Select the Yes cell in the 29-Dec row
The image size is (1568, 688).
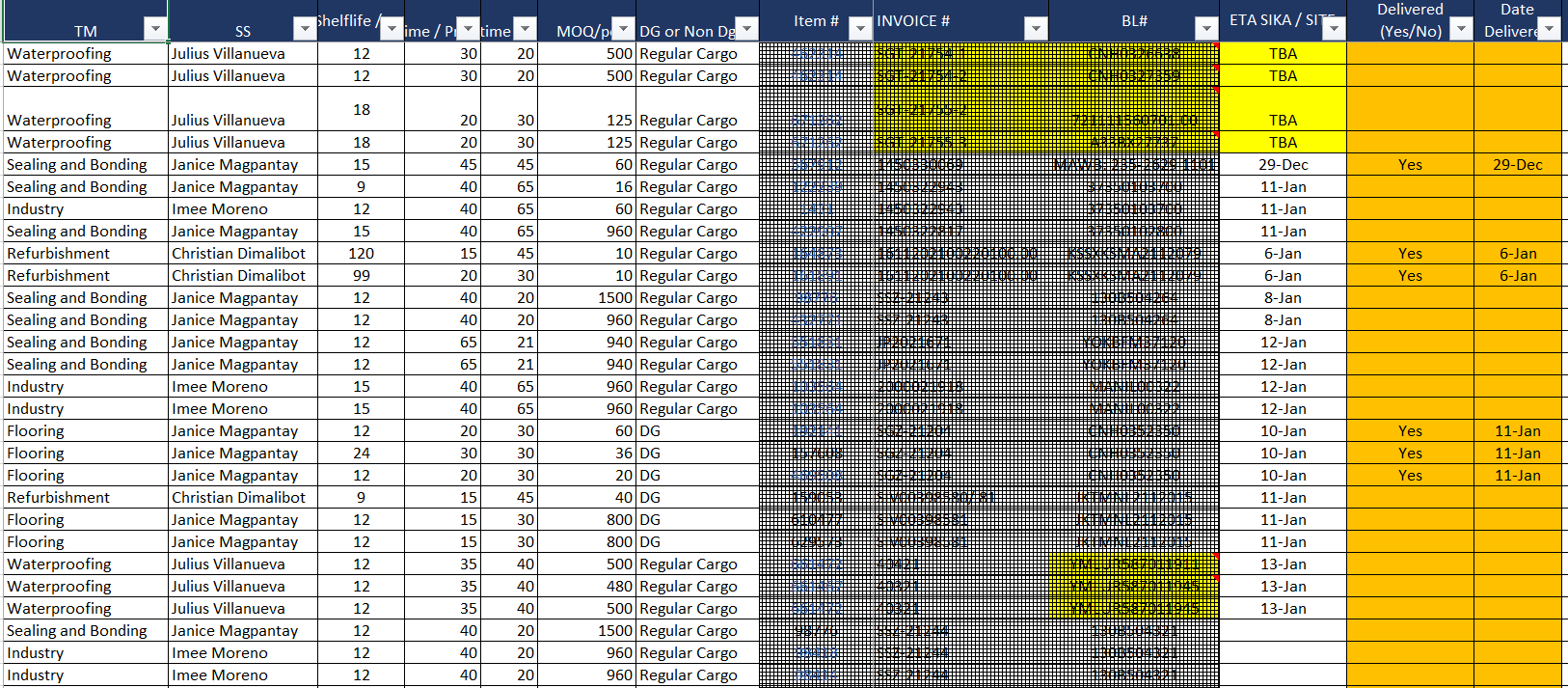[x=1410, y=165]
